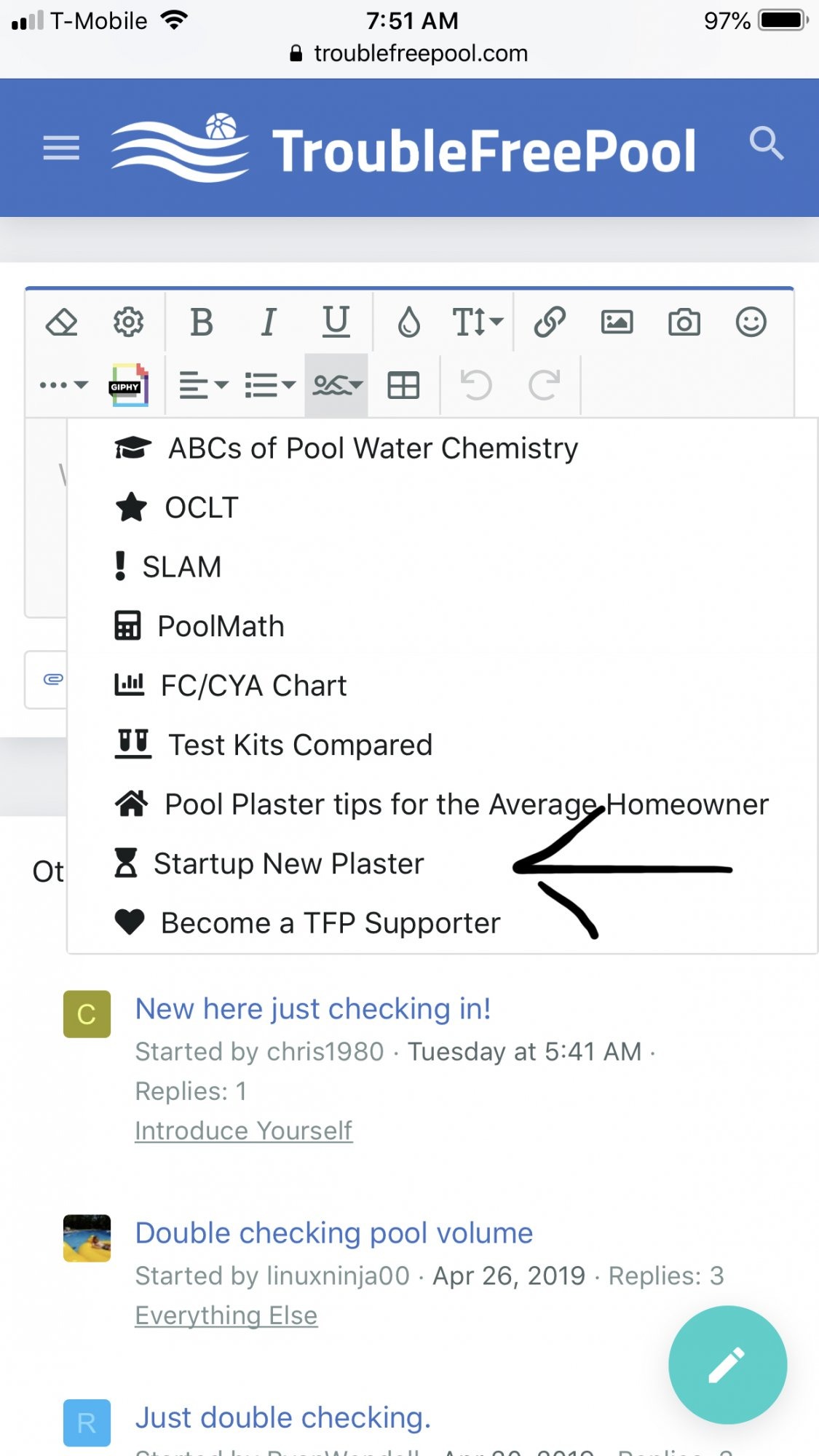Open the Double checking pool volume thread
The width and height of the screenshot is (819, 1456).
pyautogui.click(x=334, y=1233)
